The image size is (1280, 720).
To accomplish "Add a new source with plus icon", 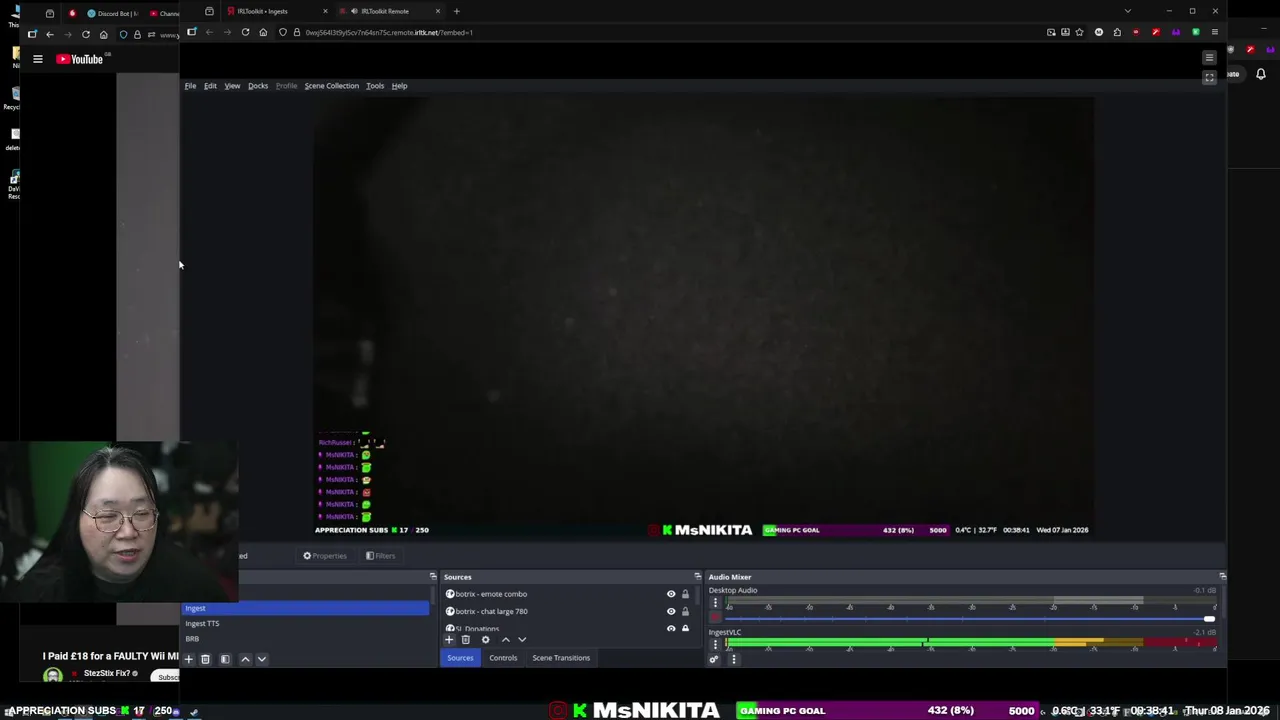I will 449,640.
